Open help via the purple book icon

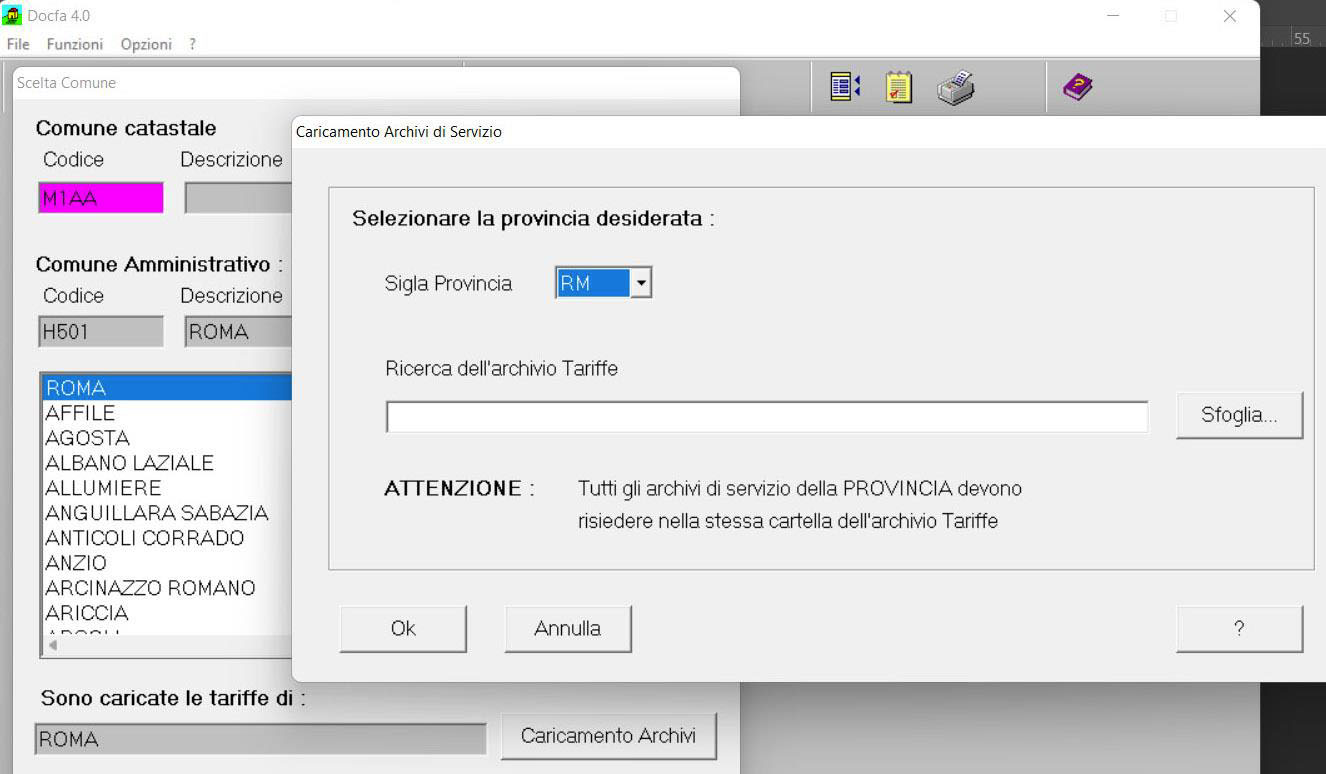(x=1077, y=88)
